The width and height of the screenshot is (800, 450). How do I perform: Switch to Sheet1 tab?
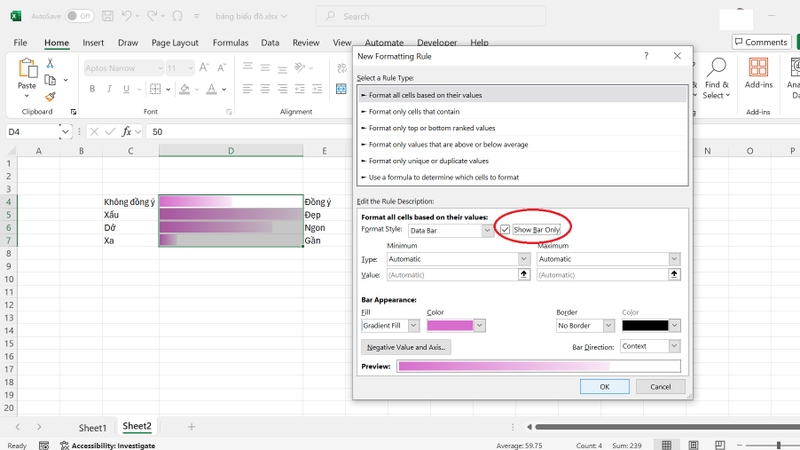click(92, 428)
